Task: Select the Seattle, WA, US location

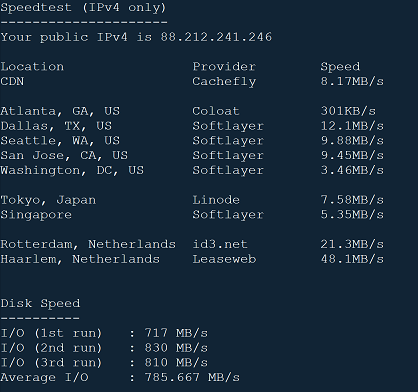Action: coord(60,141)
